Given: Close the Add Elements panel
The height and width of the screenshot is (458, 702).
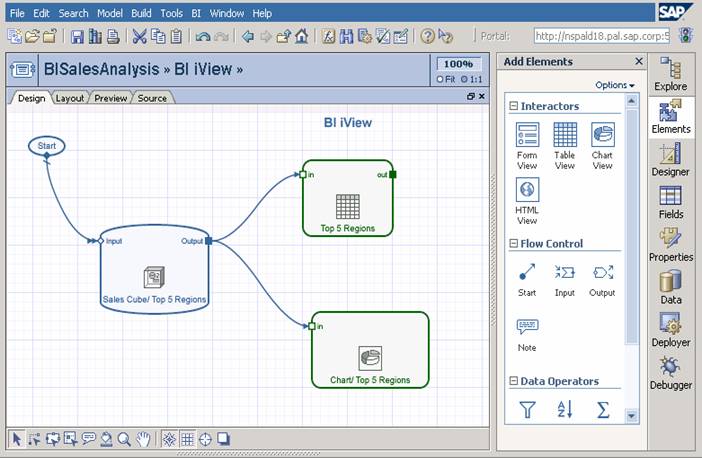Looking at the screenshot, I should pyautogui.click(x=638, y=62).
